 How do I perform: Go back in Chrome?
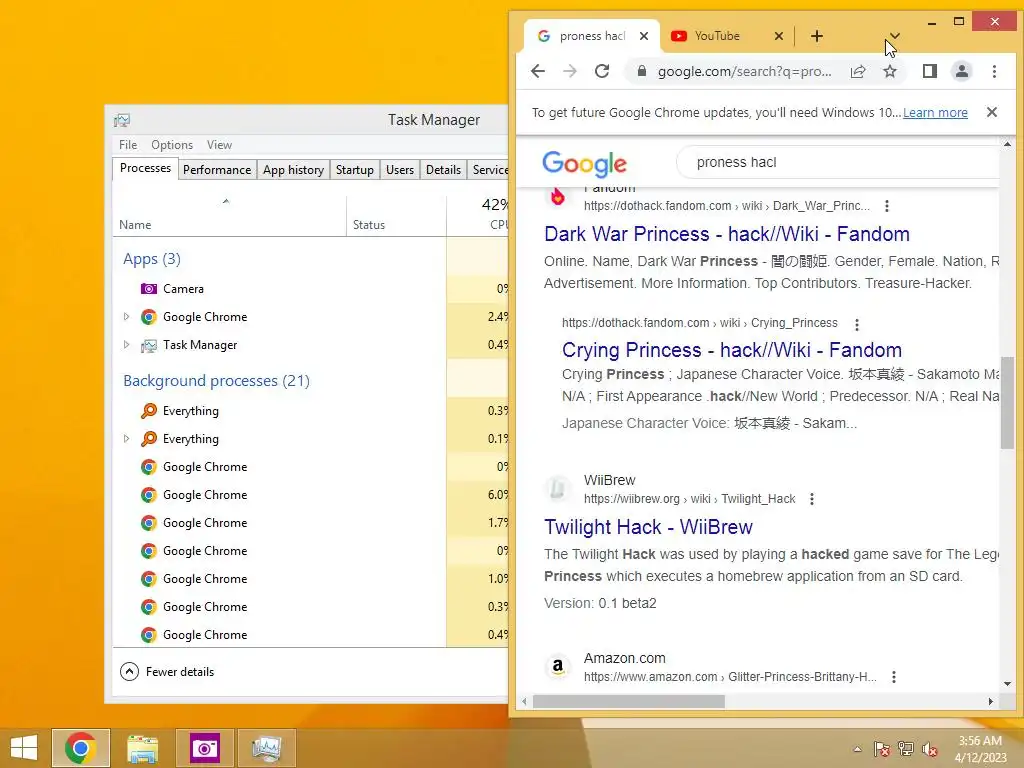(537, 71)
